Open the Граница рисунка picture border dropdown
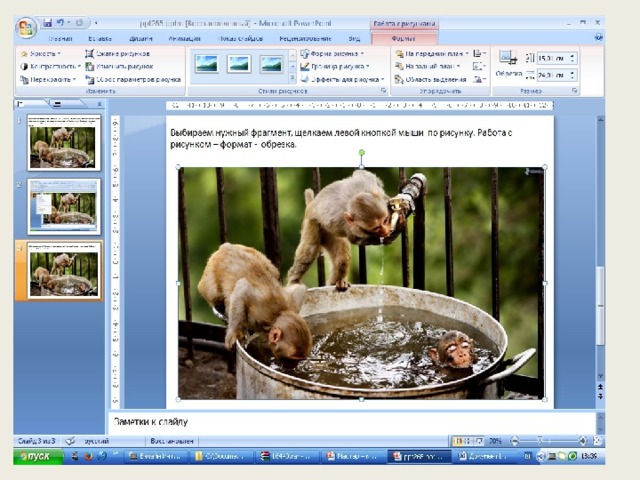 335,66
